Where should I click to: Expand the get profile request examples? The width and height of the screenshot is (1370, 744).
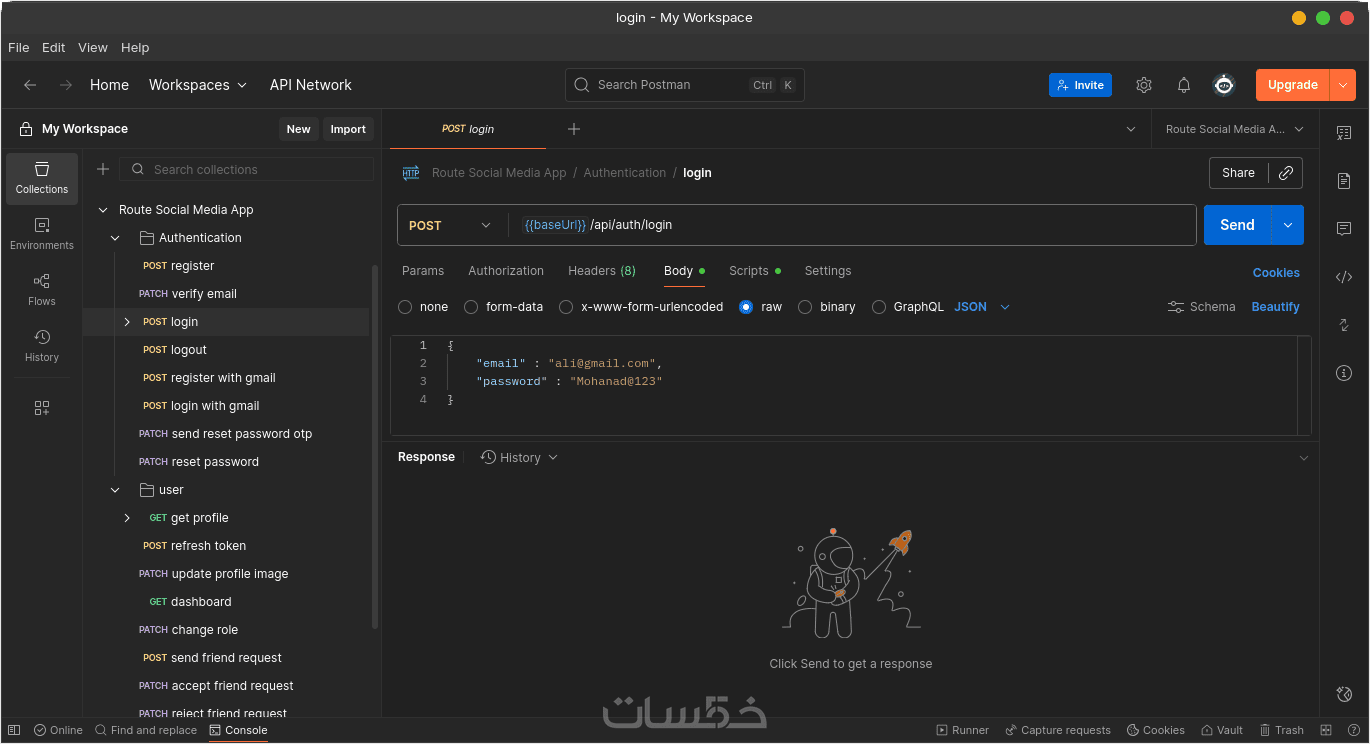[x=127, y=518]
